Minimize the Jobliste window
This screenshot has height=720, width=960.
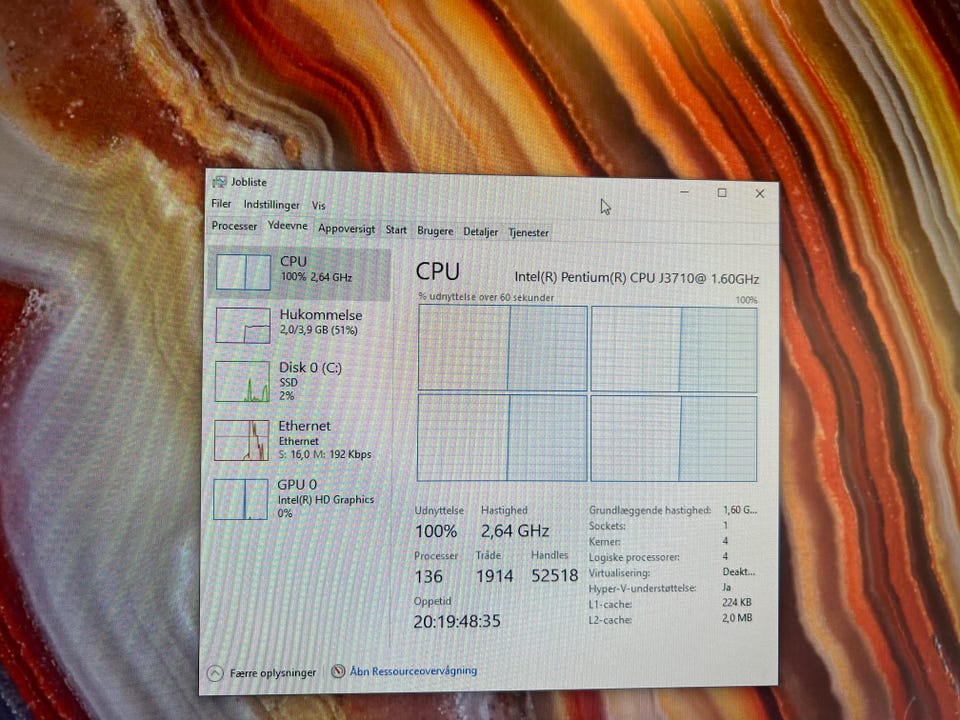[684, 192]
